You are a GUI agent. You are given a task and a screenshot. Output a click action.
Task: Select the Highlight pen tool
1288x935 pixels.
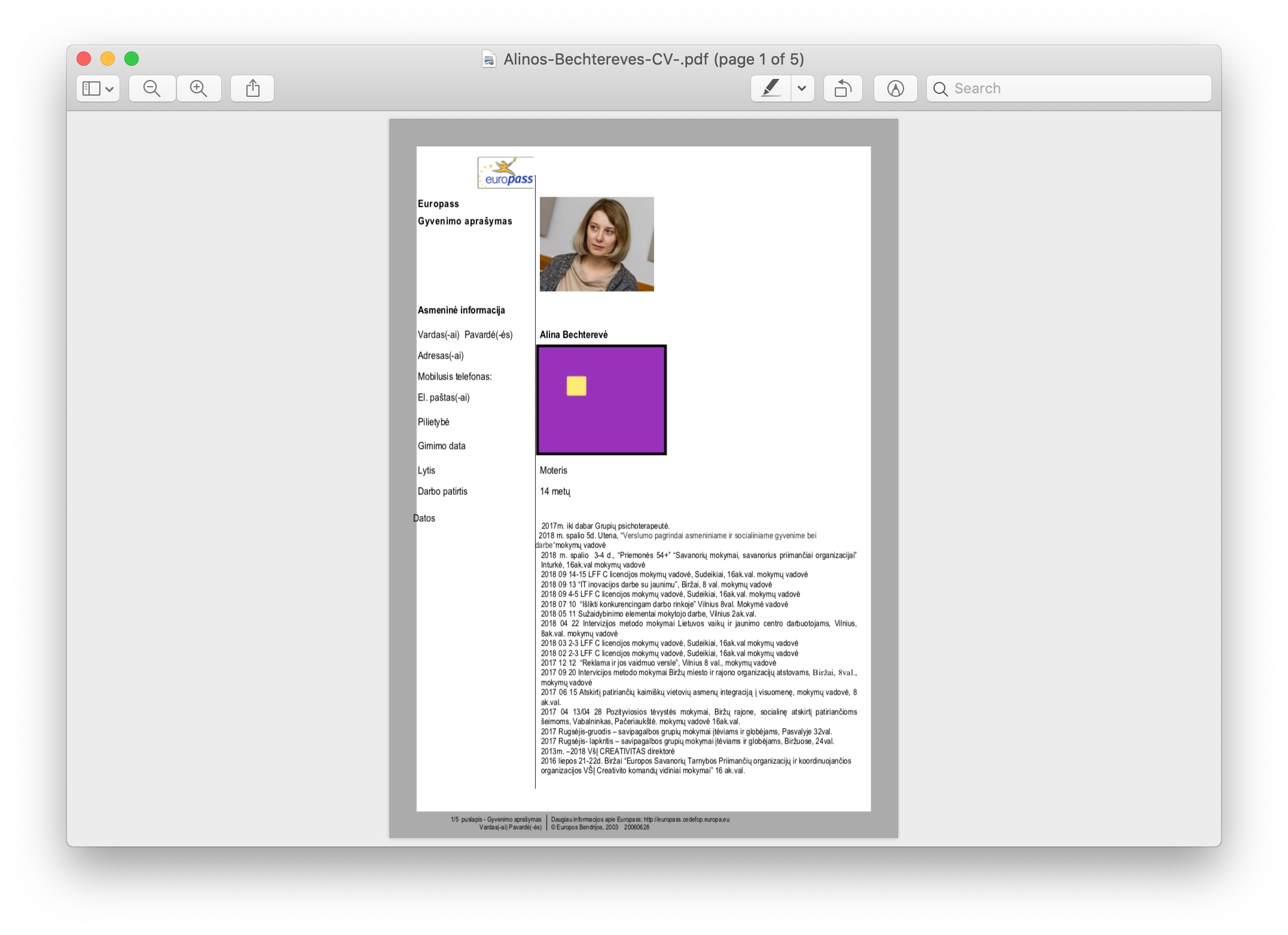(x=771, y=88)
